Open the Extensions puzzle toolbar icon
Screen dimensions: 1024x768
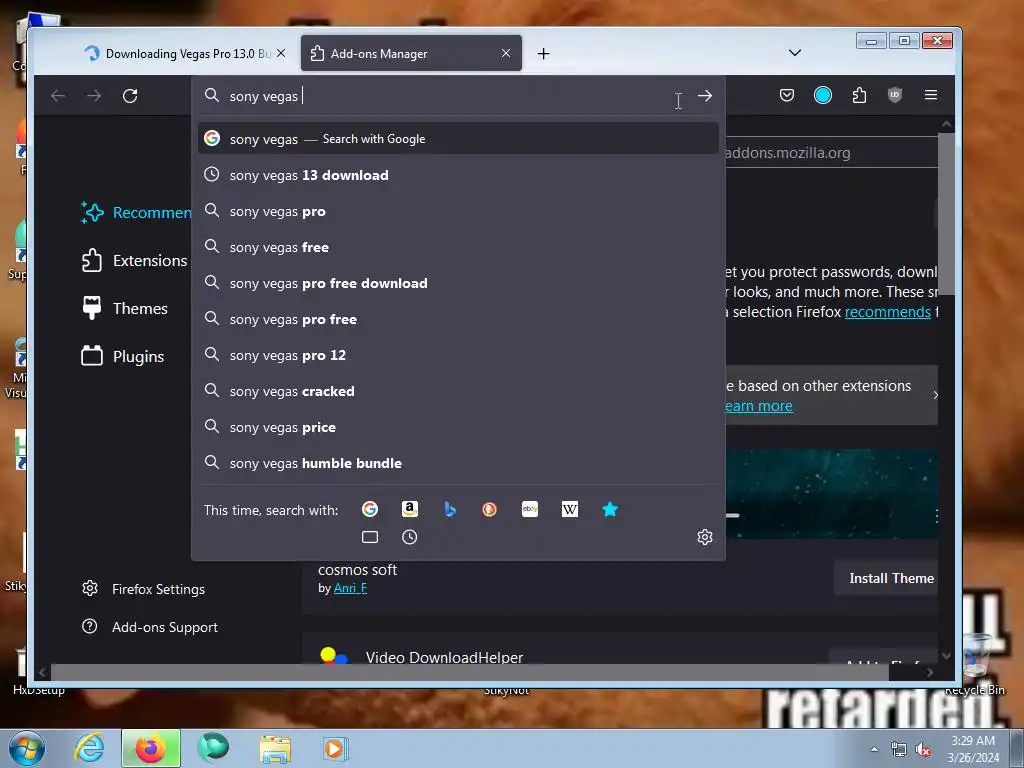click(x=859, y=95)
